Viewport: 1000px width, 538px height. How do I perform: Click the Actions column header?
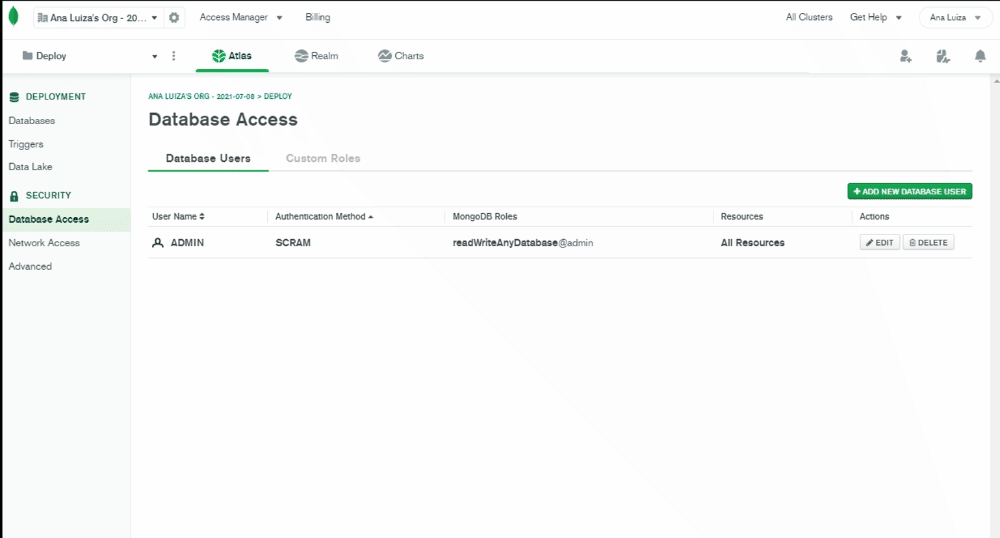click(874, 217)
